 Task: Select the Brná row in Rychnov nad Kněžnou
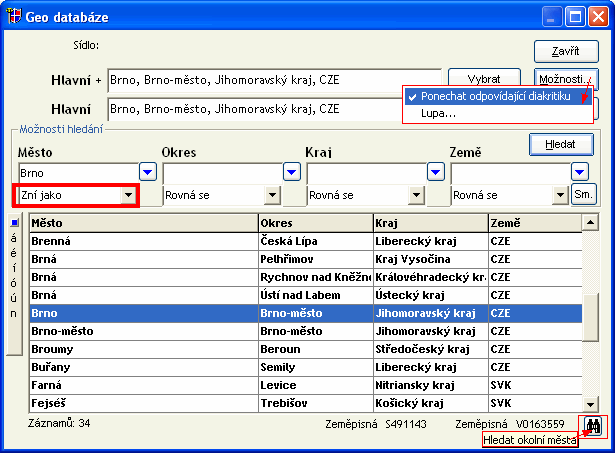306,277
